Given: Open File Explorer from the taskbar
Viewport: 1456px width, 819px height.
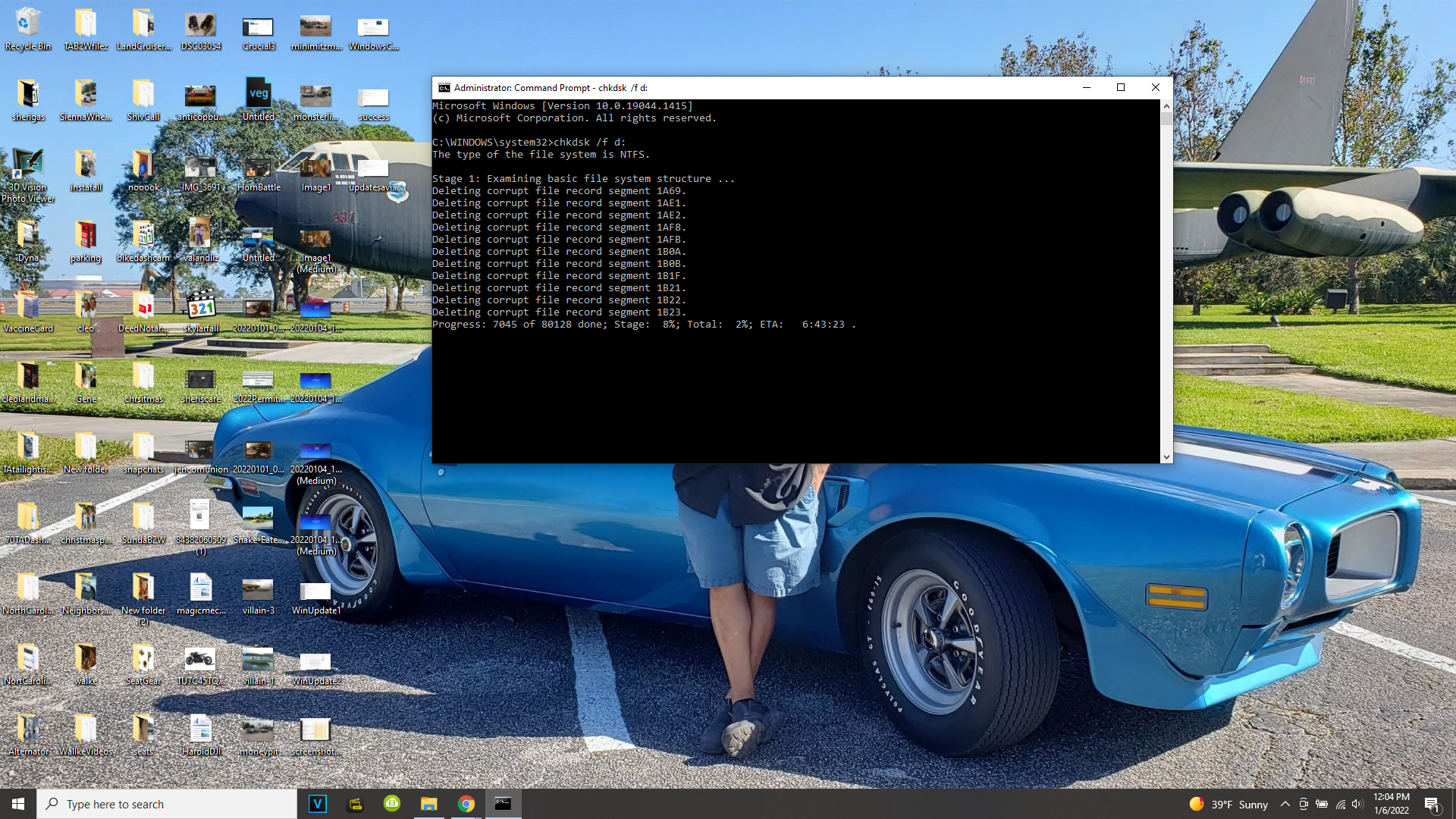Looking at the screenshot, I should pyautogui.click(x=428, y=804).
